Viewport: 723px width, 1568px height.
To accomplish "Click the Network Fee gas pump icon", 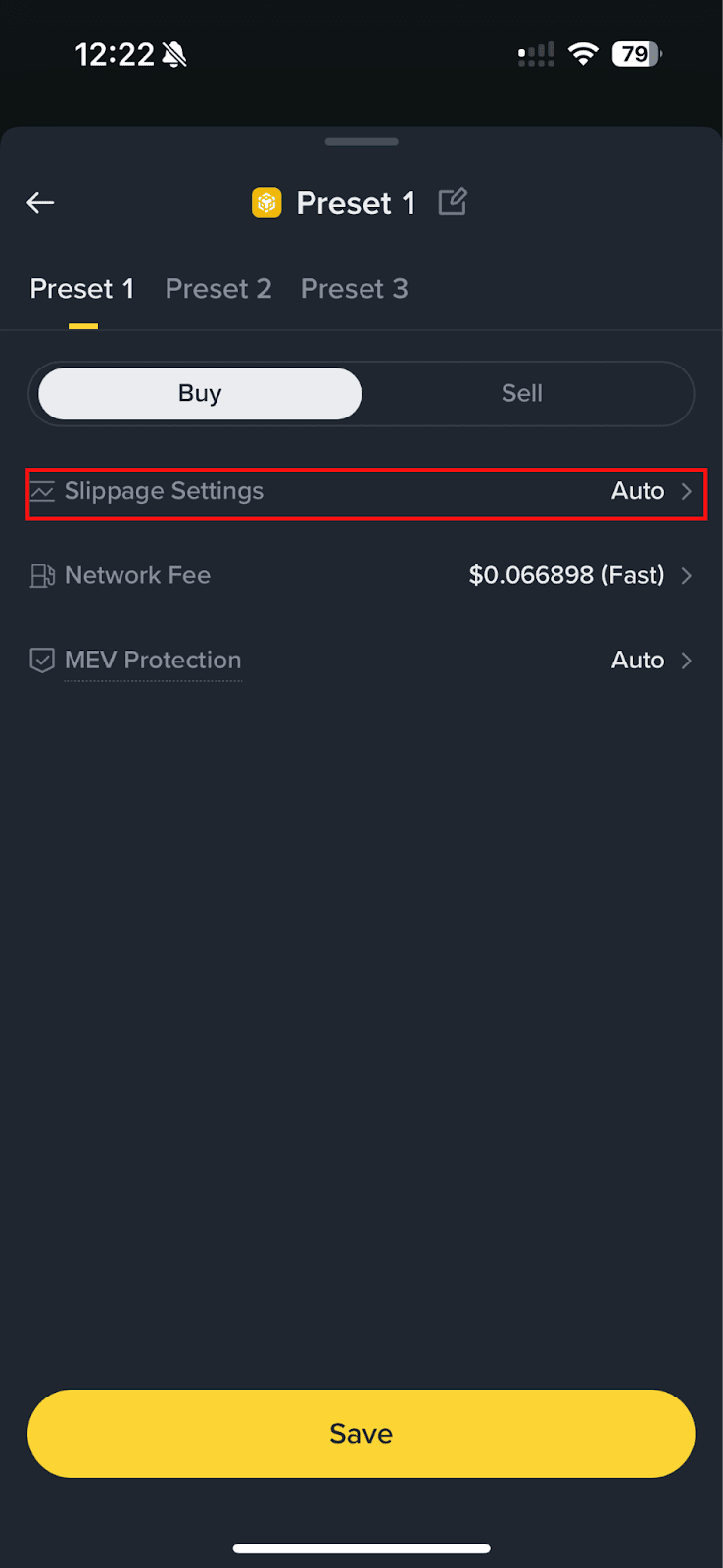I will 41,576.
